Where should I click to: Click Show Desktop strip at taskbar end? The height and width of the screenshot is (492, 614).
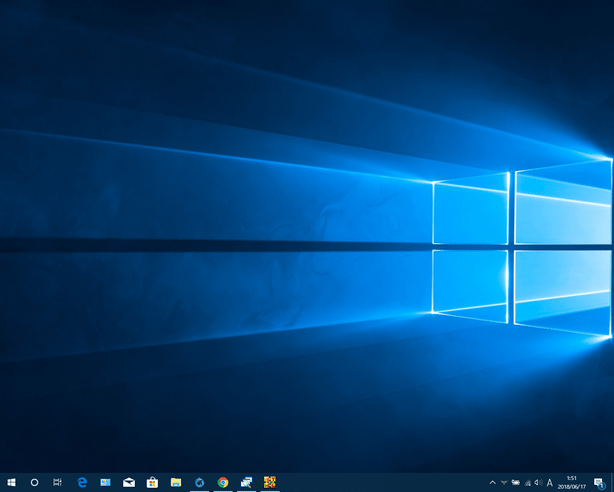click(612, 482)
